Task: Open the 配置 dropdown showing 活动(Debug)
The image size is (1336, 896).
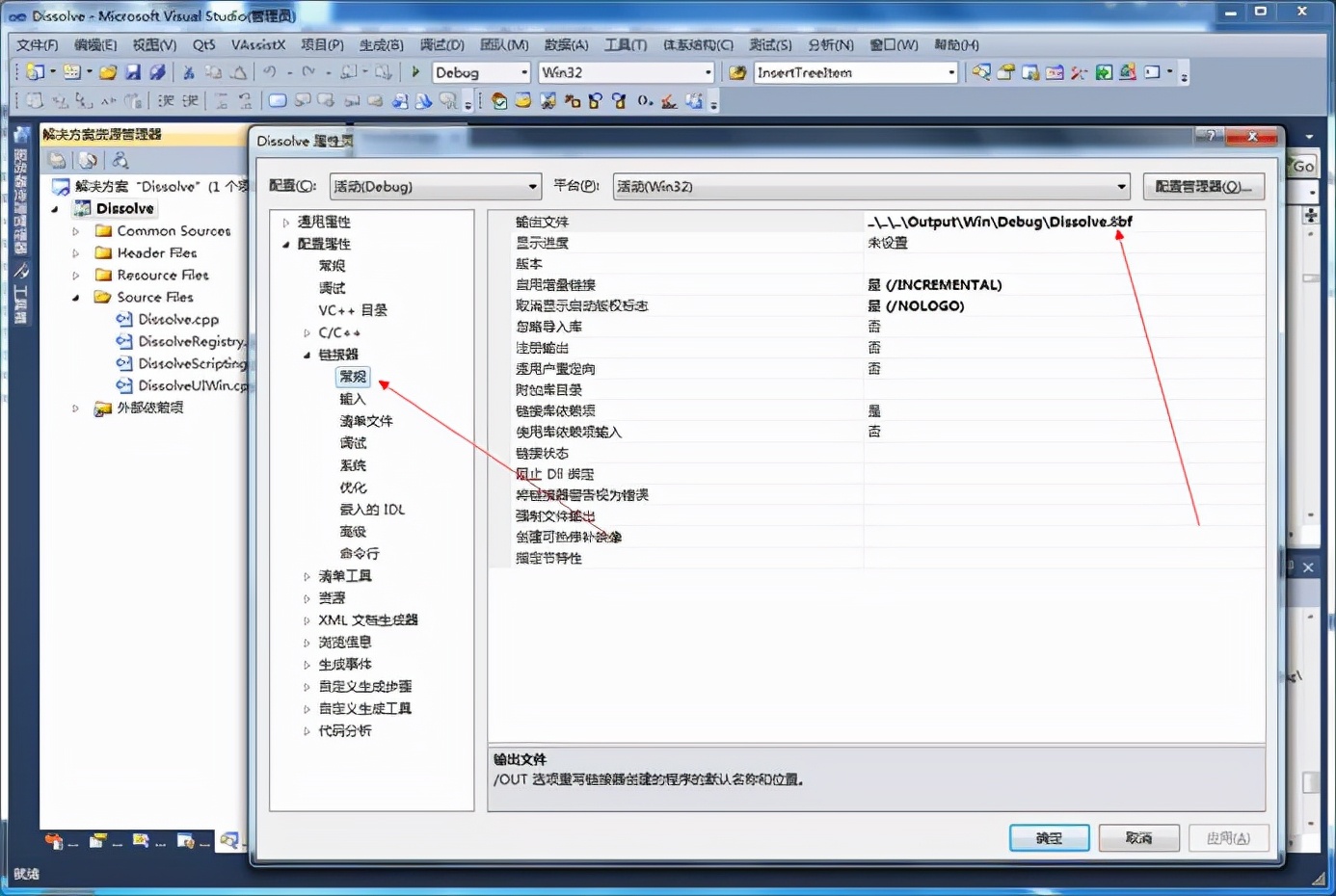Action: point(435,186)
